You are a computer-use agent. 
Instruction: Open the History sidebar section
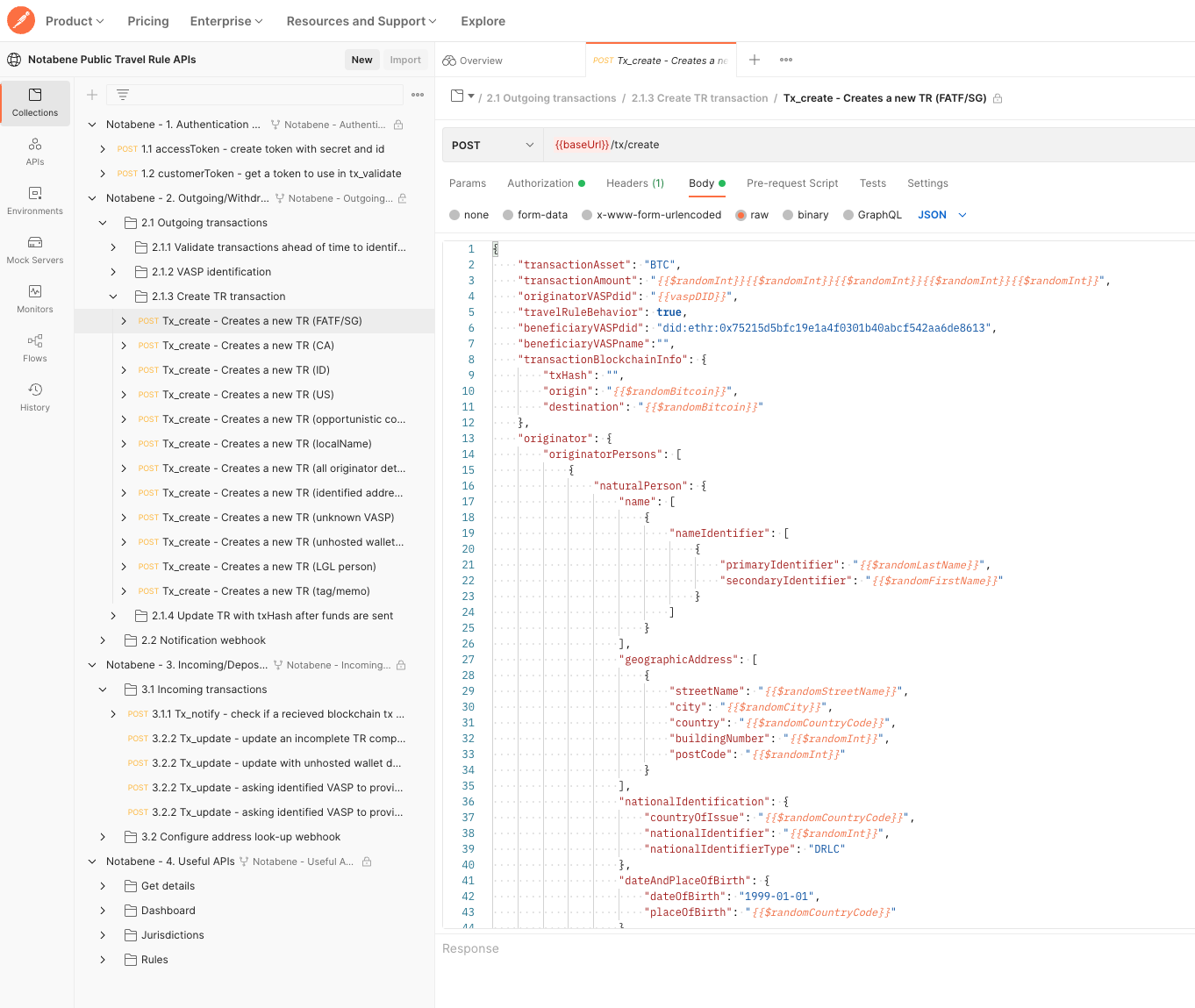click(x=35, y=397)
